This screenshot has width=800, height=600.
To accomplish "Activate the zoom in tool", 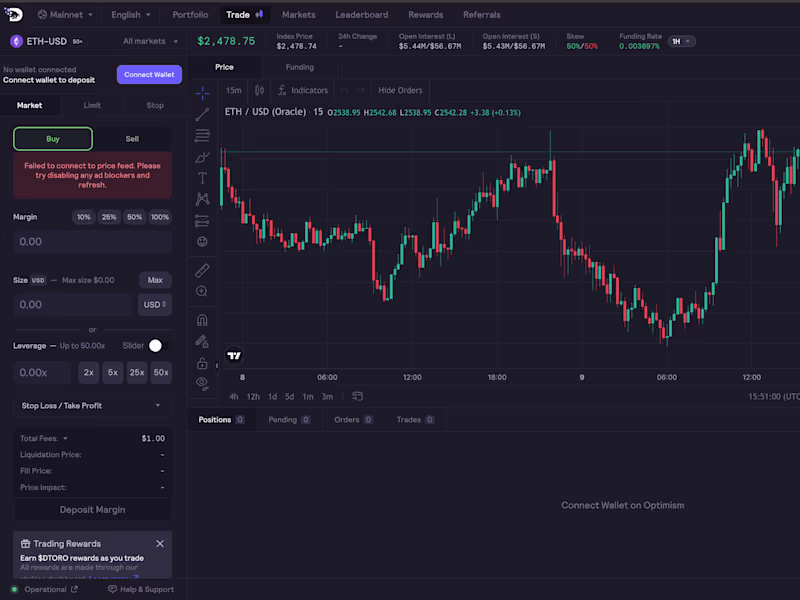I will (202, 291).
